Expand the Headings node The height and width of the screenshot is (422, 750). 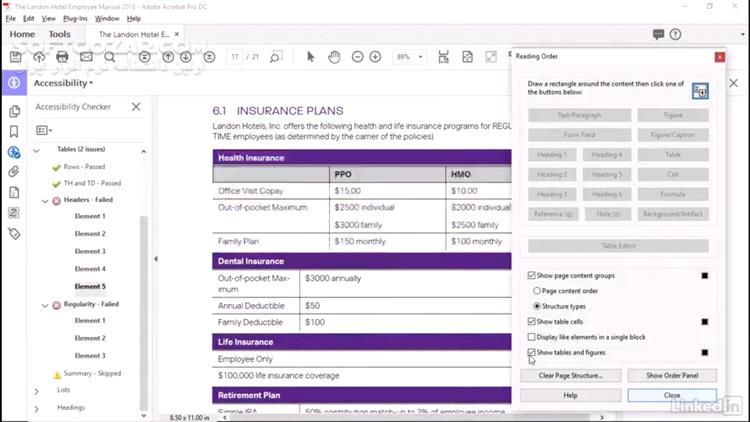pos(36,409)
